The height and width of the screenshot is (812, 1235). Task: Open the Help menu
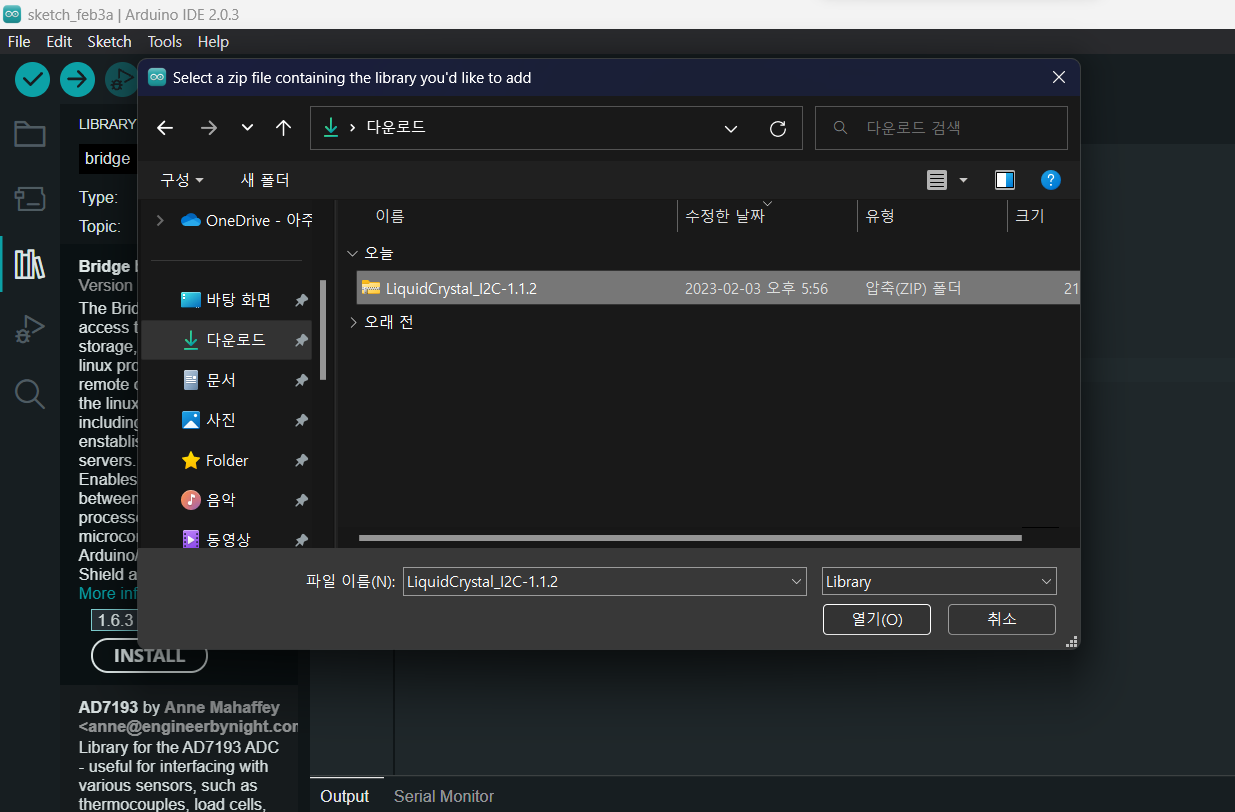(x=213, y=42)
